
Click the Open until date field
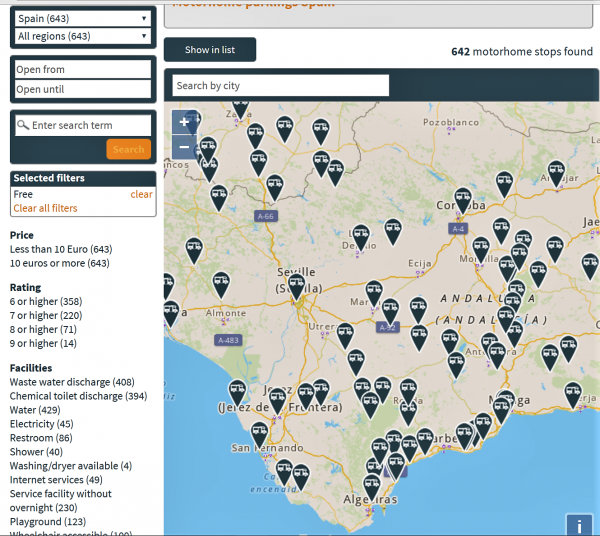82,90
